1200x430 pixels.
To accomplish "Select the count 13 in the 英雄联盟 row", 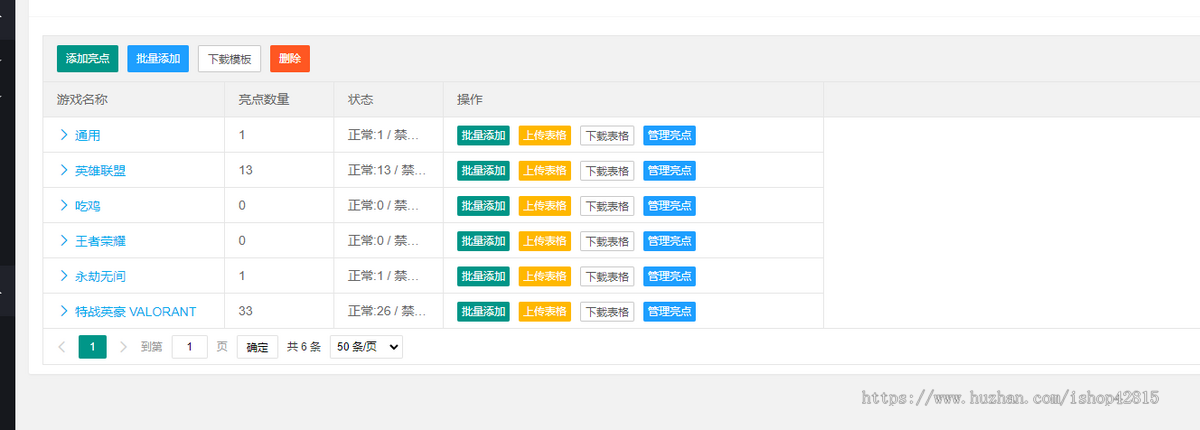I will [246, 170].
